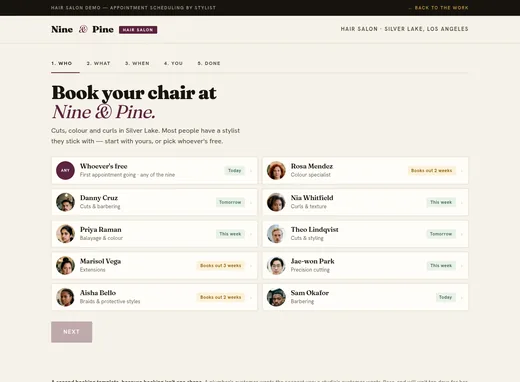Click the ANY avatar circle
This screenshot has width=520, height=382.
65,170
